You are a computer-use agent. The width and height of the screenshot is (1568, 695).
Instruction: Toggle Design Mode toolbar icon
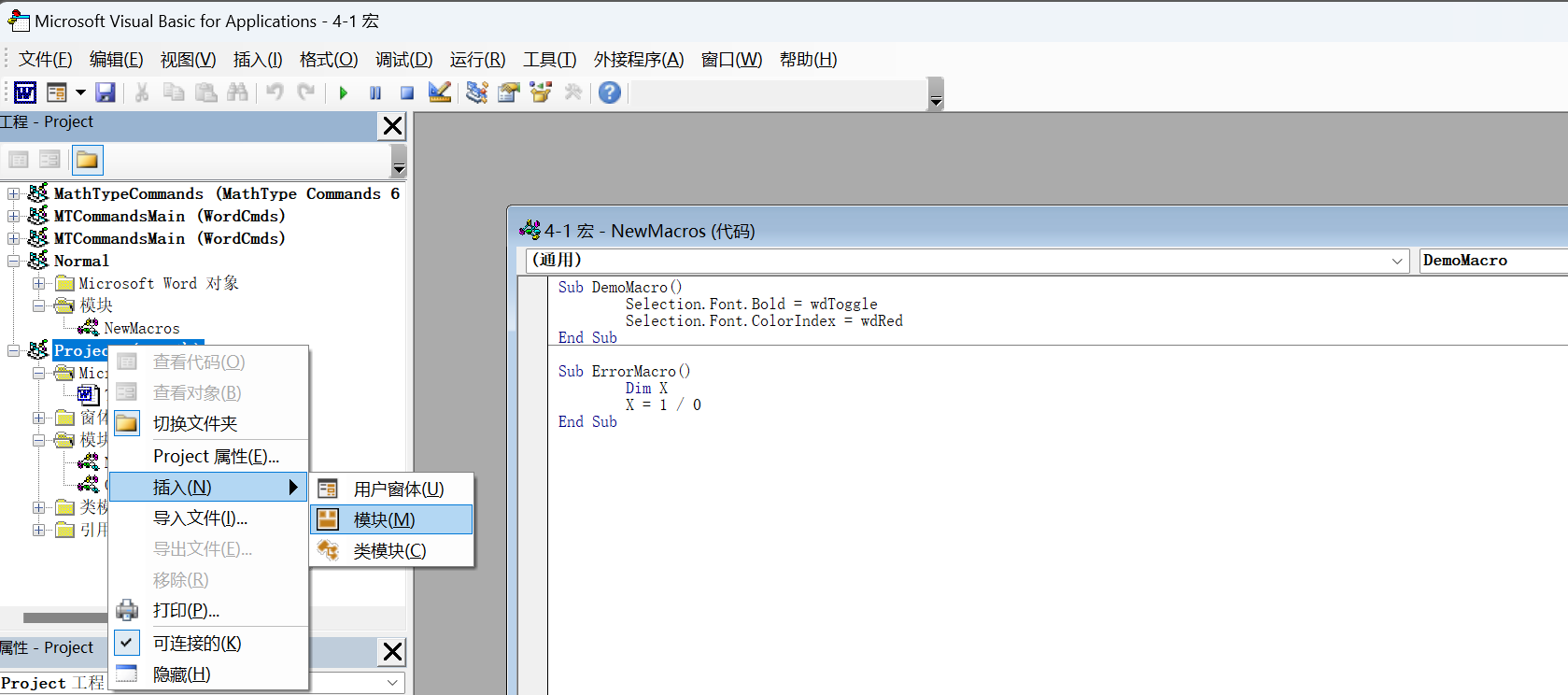(440, 92)
